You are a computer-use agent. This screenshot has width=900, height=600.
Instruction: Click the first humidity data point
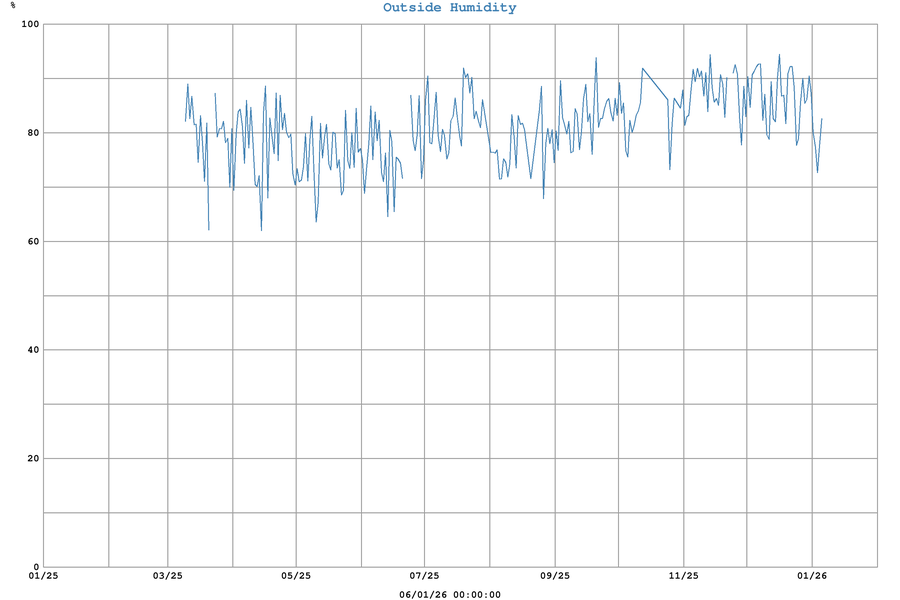[186, 121]
